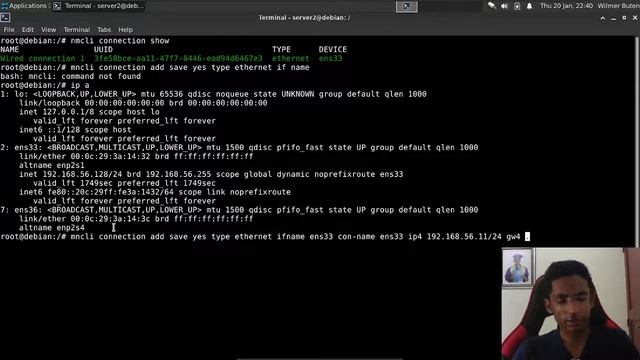Open the Wilmer user menu in the panel
The height and width of the screenshot is (360, 640).
(x=618, y=6)
